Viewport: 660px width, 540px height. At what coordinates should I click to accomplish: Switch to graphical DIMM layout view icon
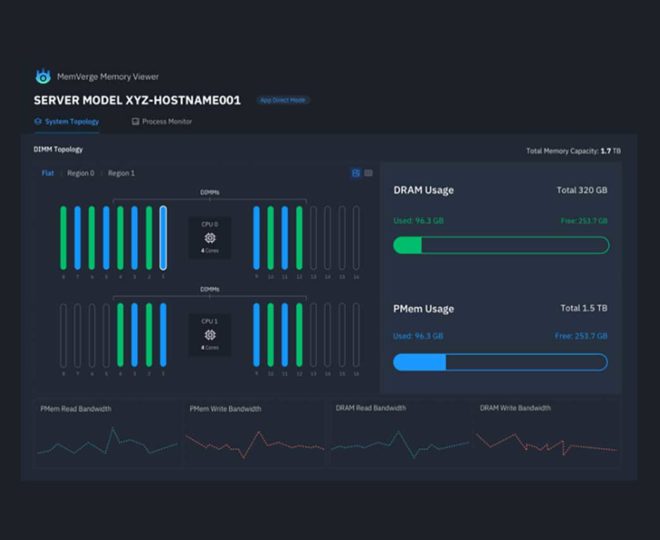pos(356,173)
